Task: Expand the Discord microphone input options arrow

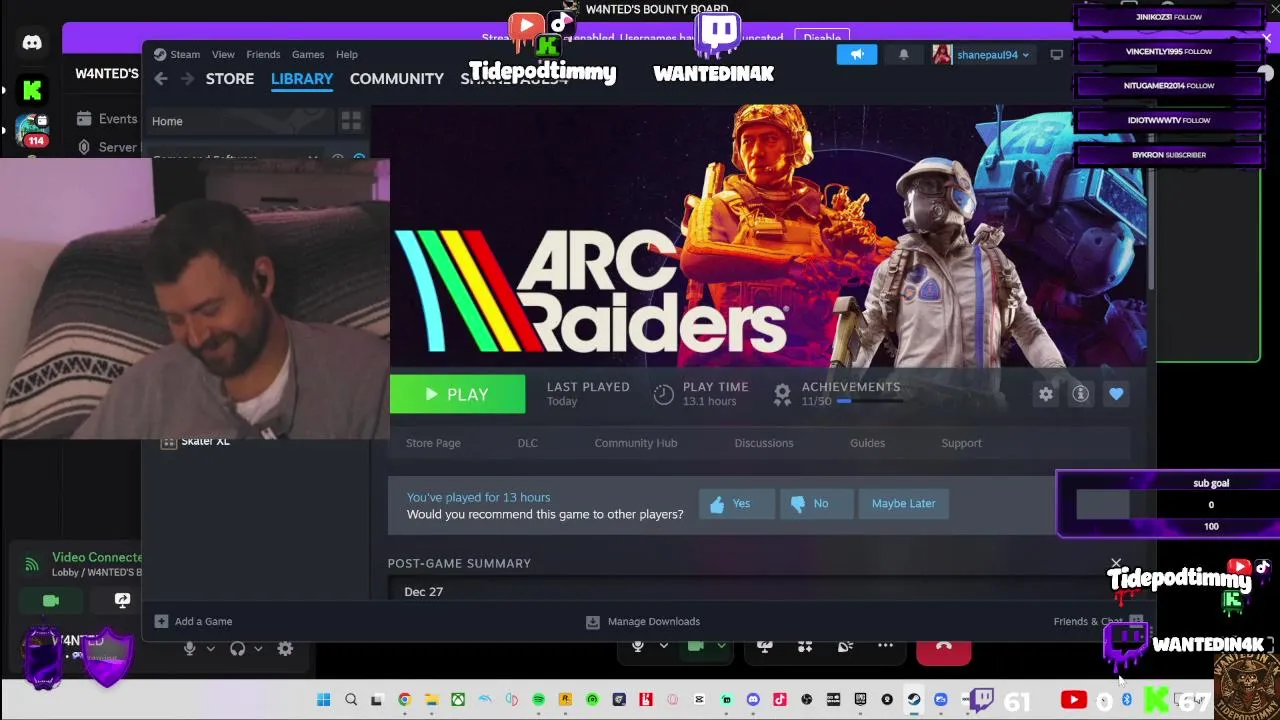Action: [x=210, y=649]
